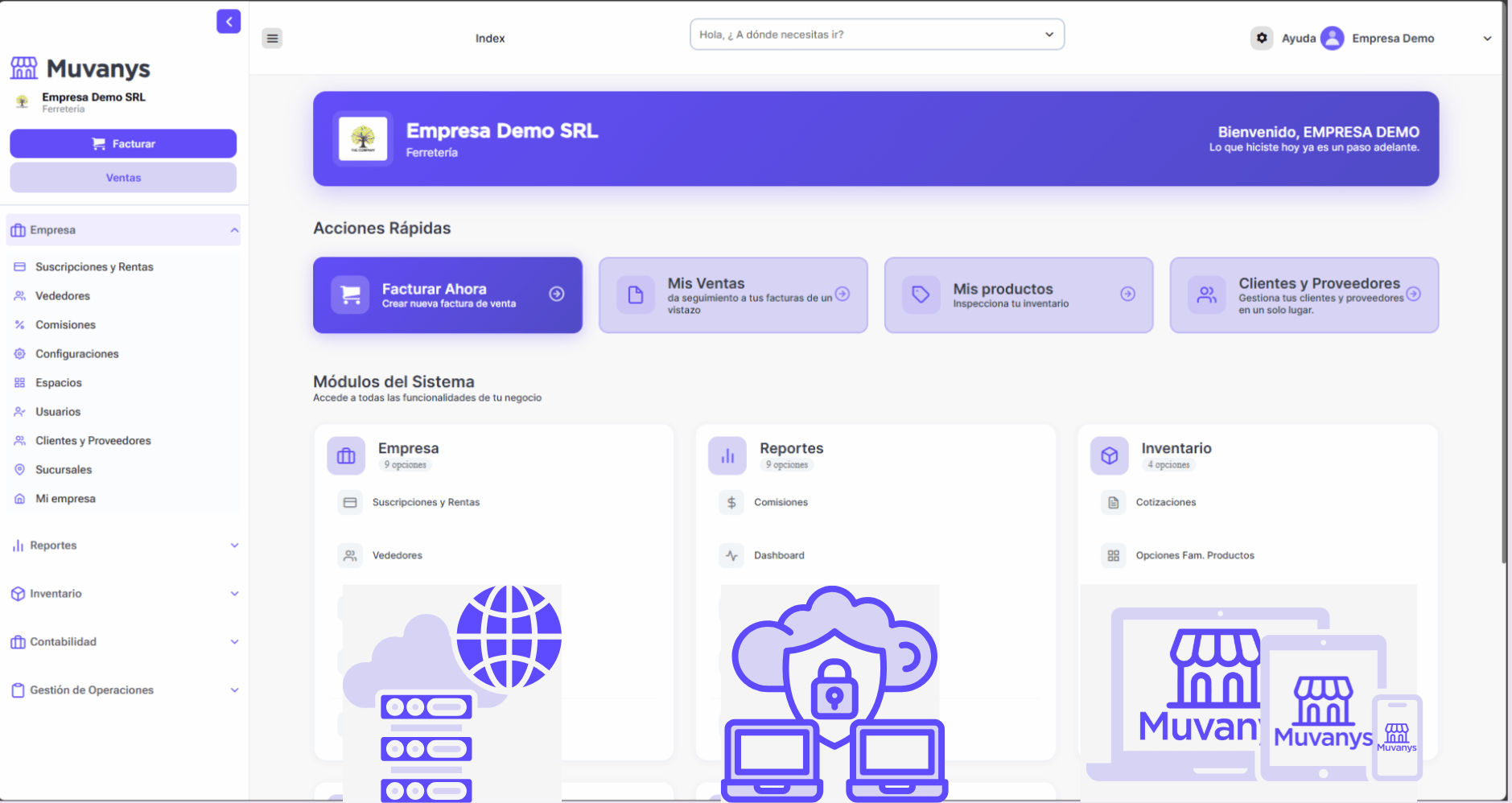Click the company tree logo in banner
Viewport: 1512px width, 803px height.
point(363,138)
